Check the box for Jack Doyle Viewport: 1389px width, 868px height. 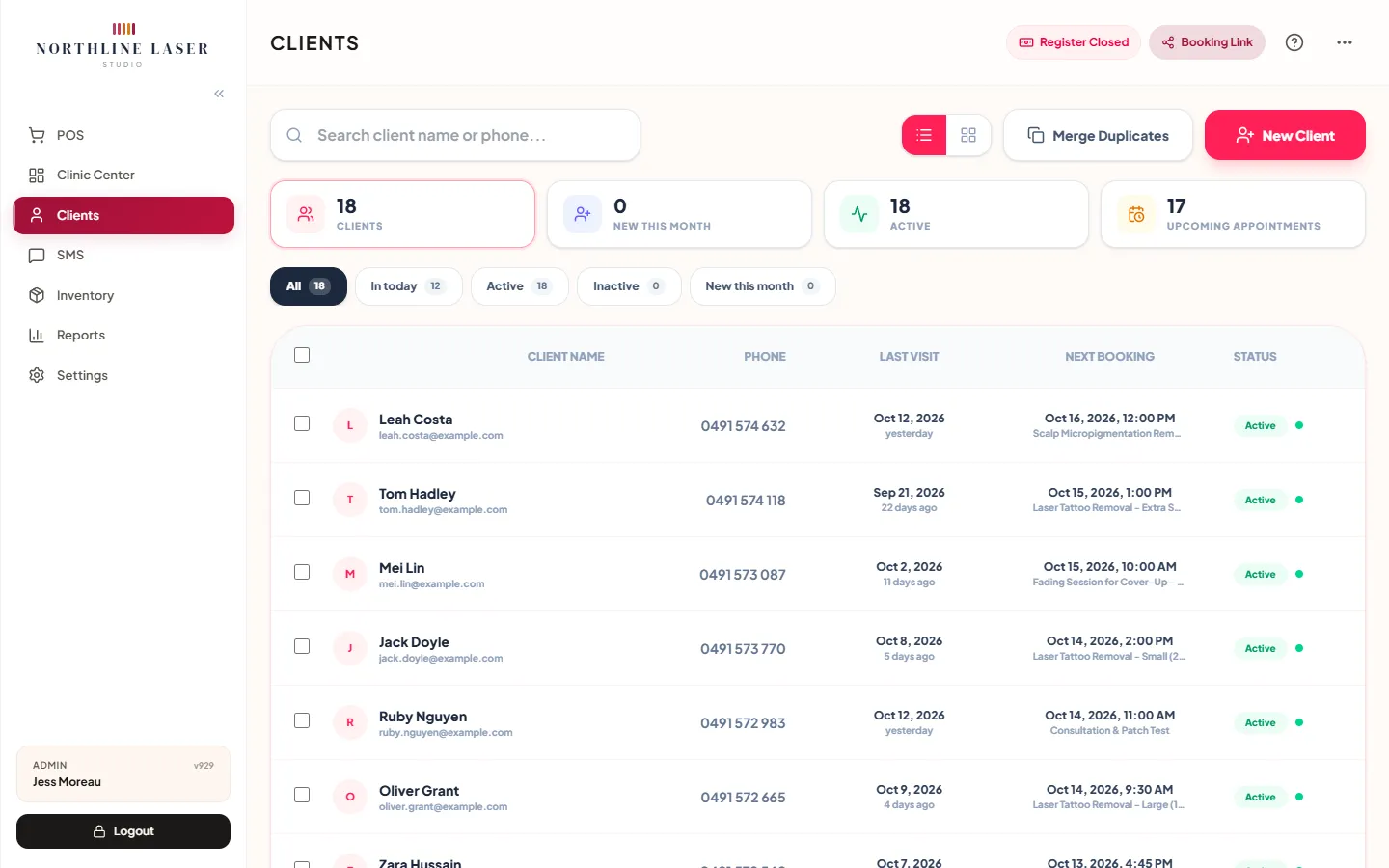[x=302, y=646]
